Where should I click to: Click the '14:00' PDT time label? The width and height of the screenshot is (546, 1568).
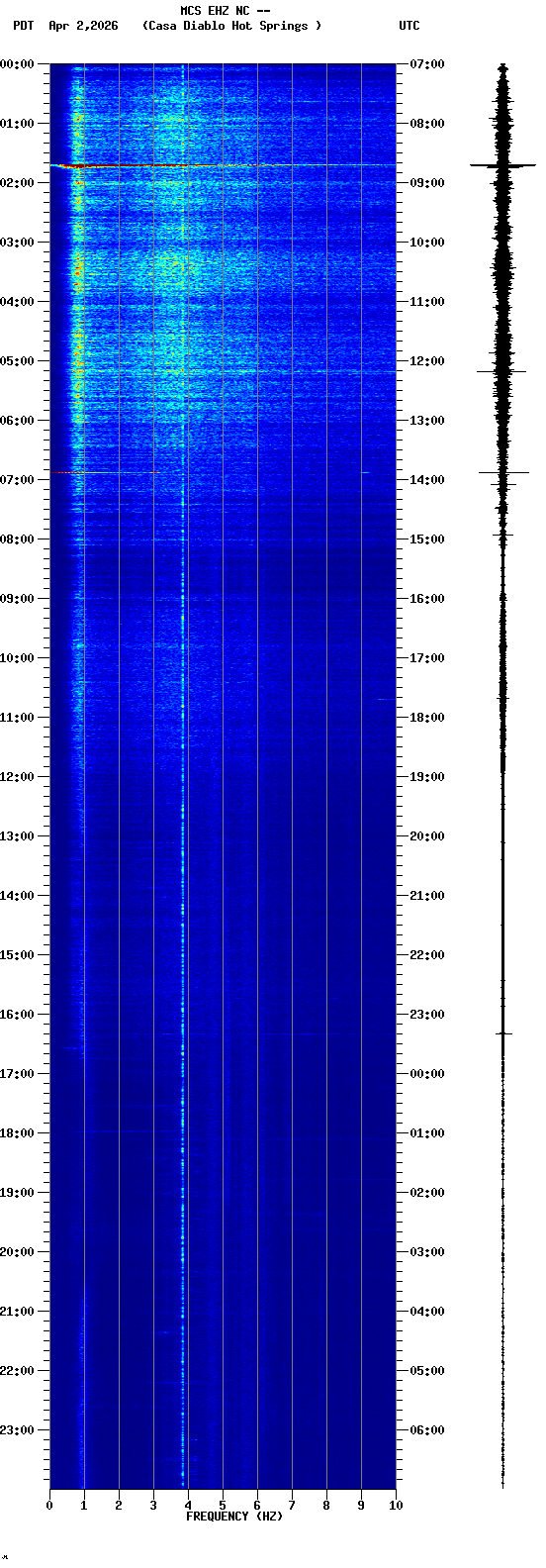tap(17, 896)
